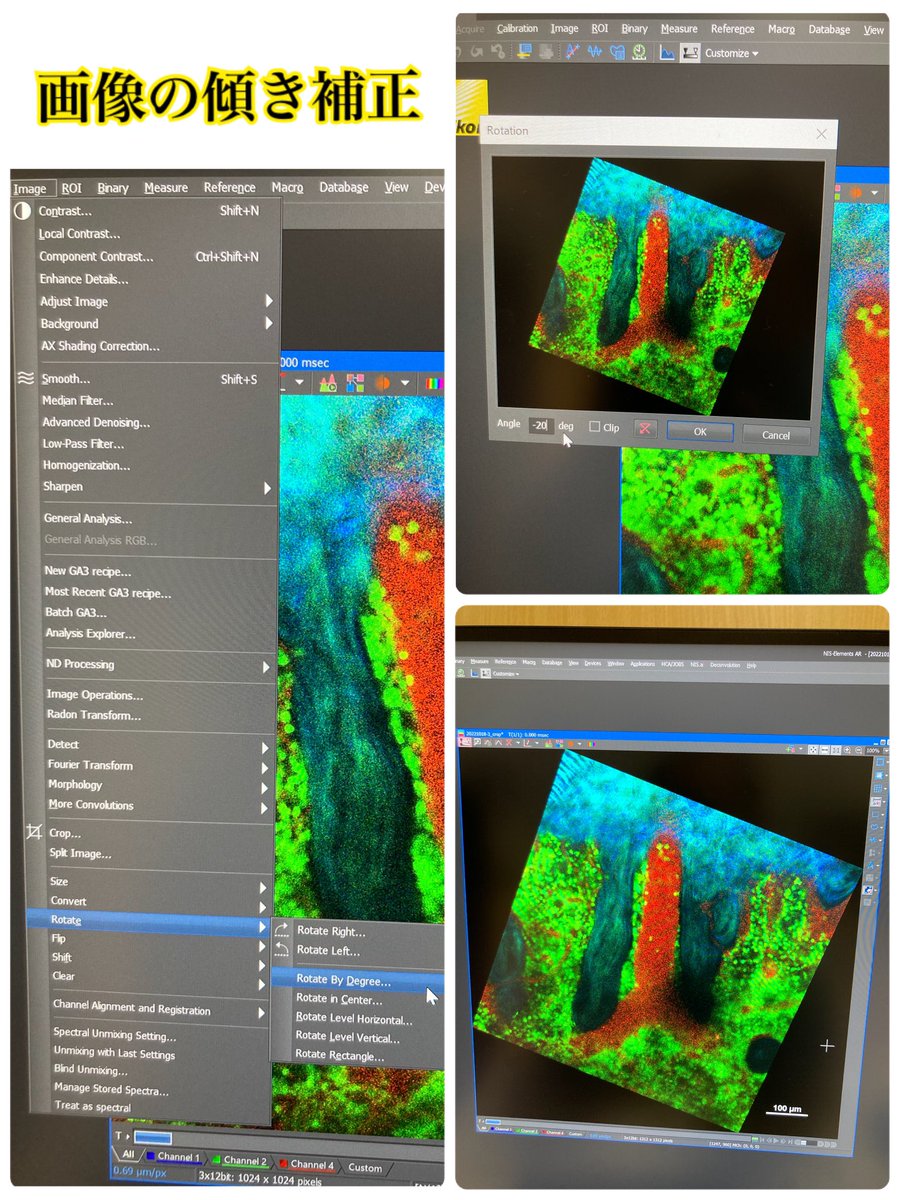Click the Crop icon in the Image menu

pyautogui.click(x=34, y=832)
